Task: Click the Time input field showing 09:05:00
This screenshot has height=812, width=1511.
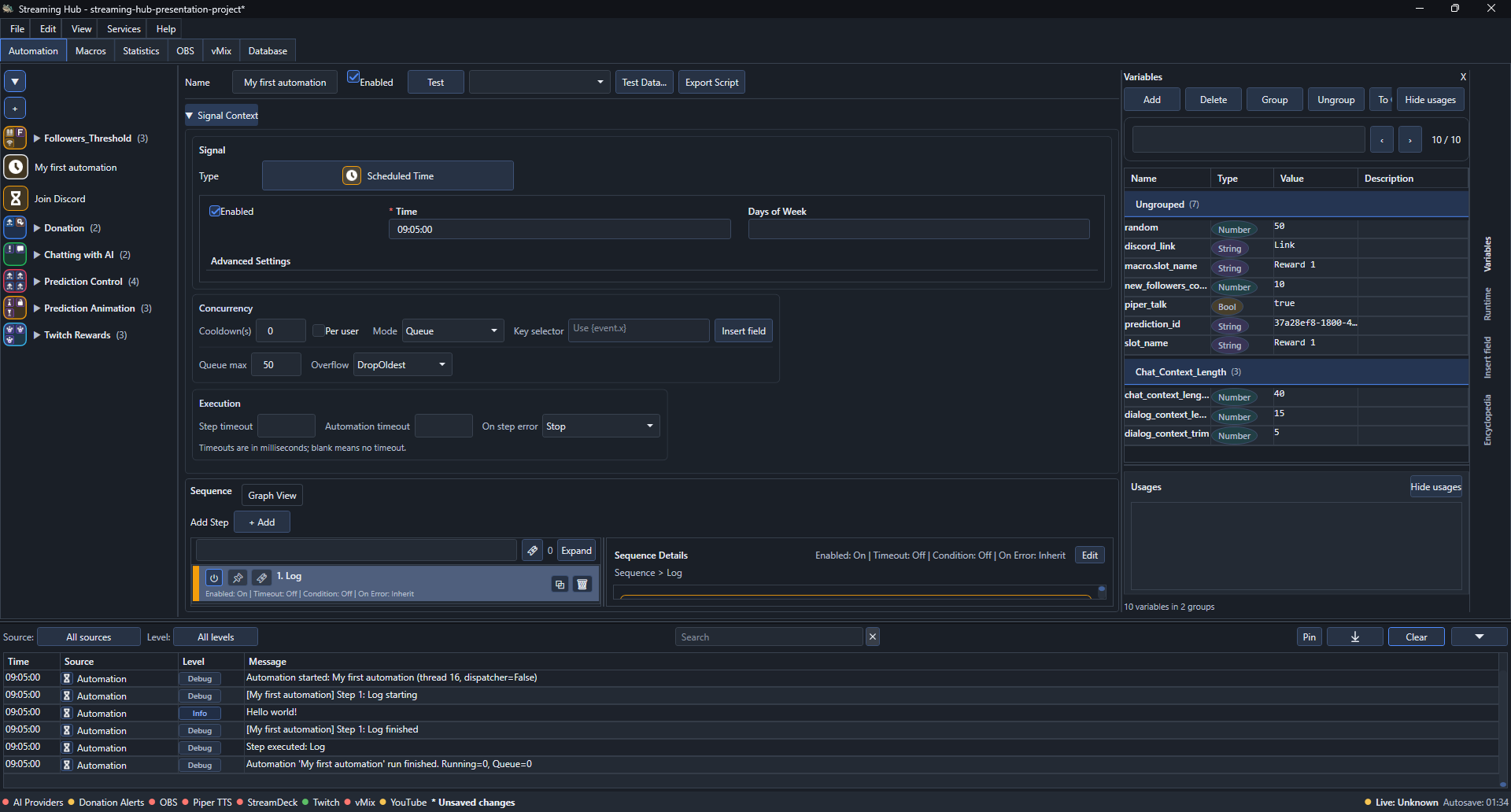Action: tap(560, 229)
